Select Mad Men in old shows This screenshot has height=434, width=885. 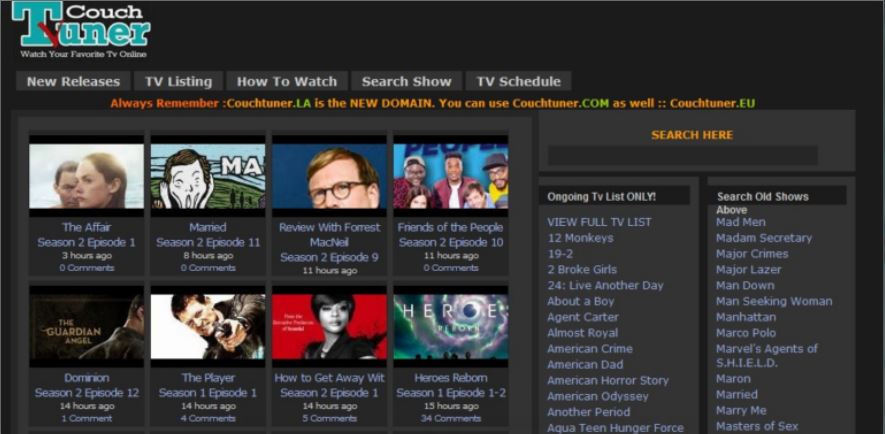click(x=741, y=222)
